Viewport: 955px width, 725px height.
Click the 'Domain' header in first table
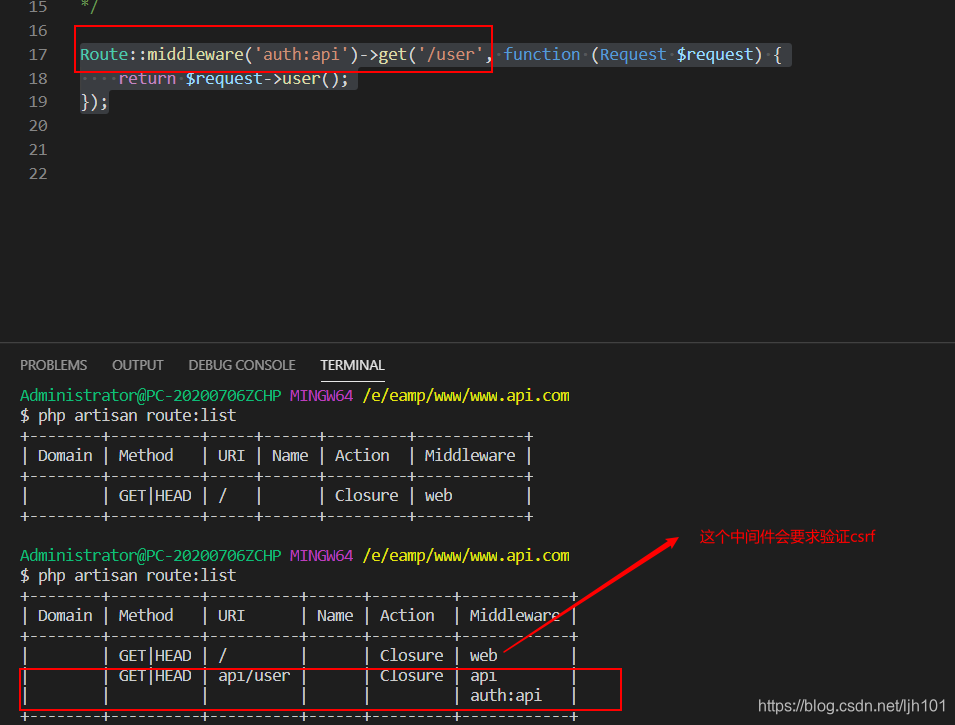point(65,456)
